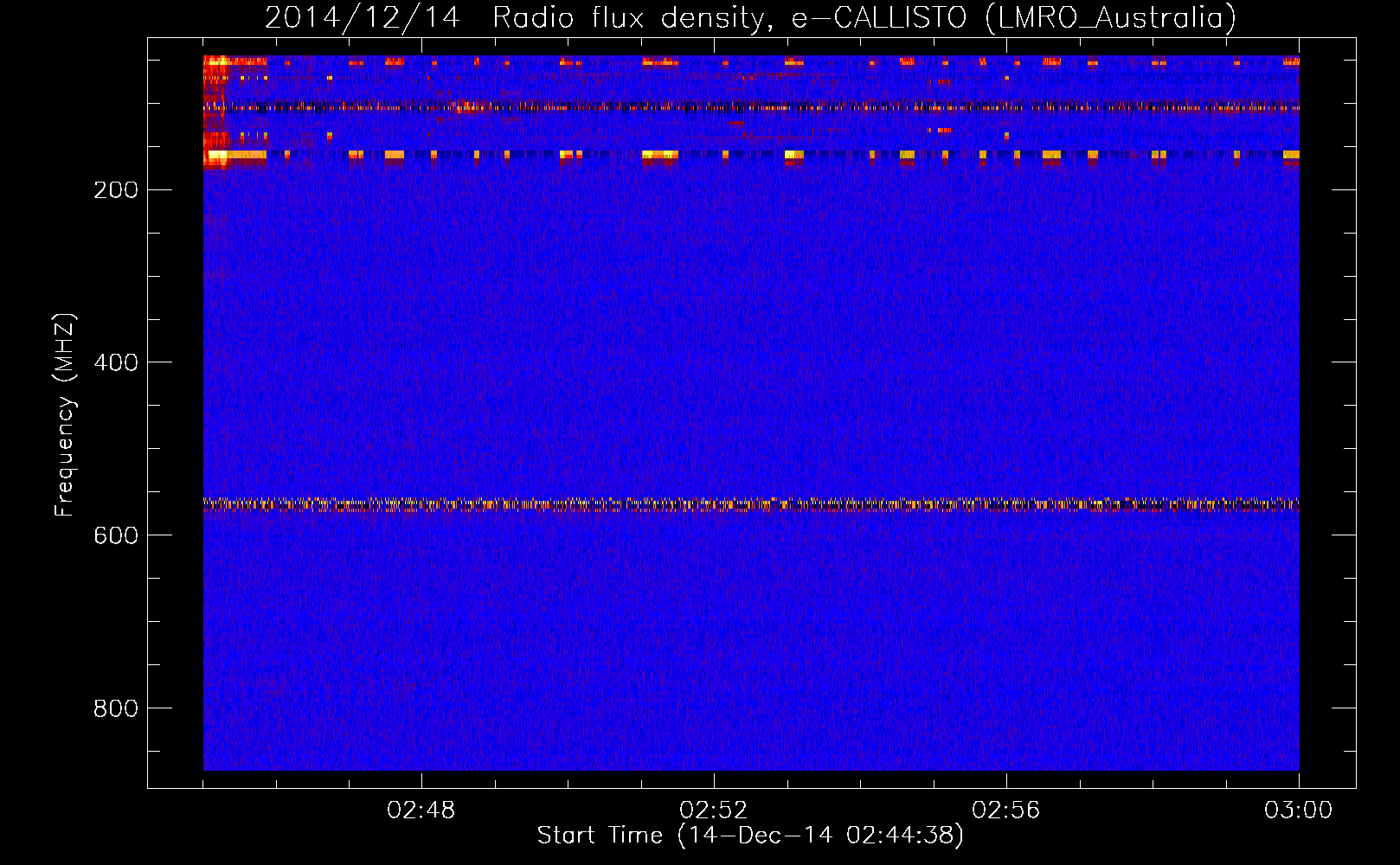Click the 'Start Time (14-Dec-14 02:44:38)' axis label

click(x=750, y=836)
